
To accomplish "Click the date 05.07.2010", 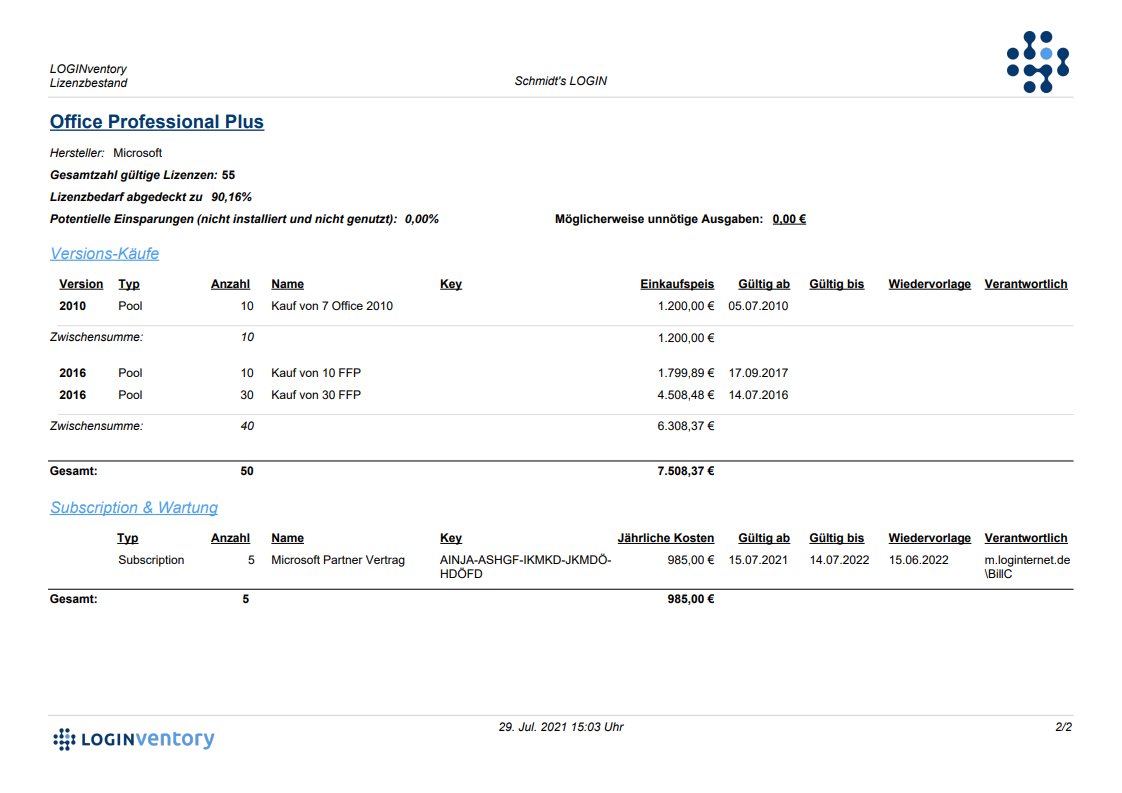I will click(x=758, y=306).
